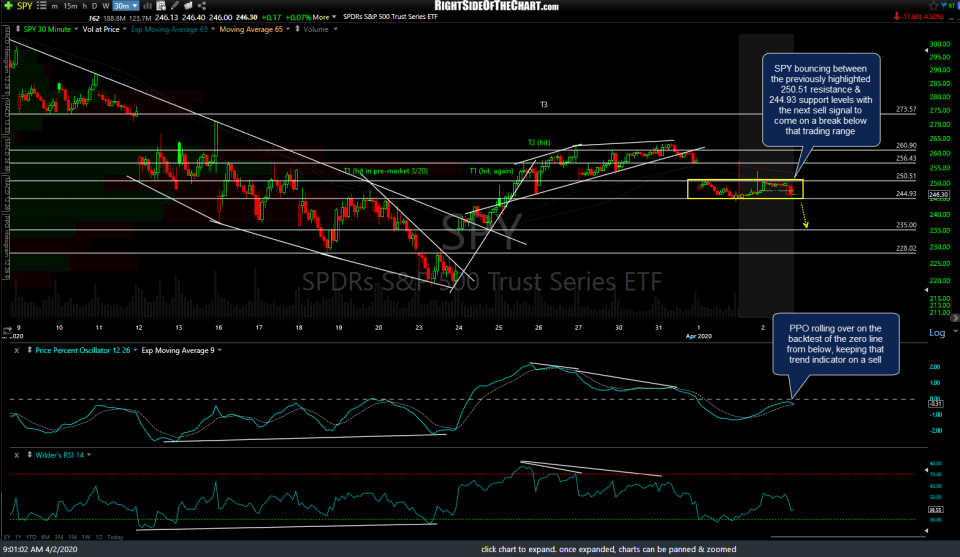Click the T3 target label

point(544,105)
